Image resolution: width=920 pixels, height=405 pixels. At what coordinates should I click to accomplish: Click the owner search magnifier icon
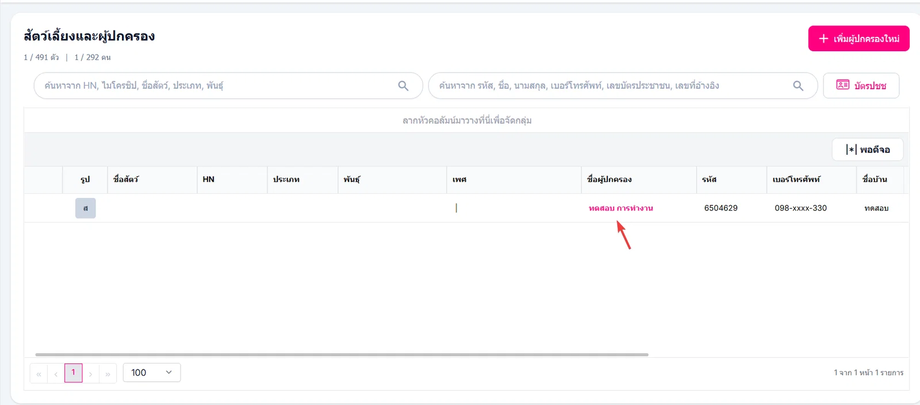click(798, 86)
